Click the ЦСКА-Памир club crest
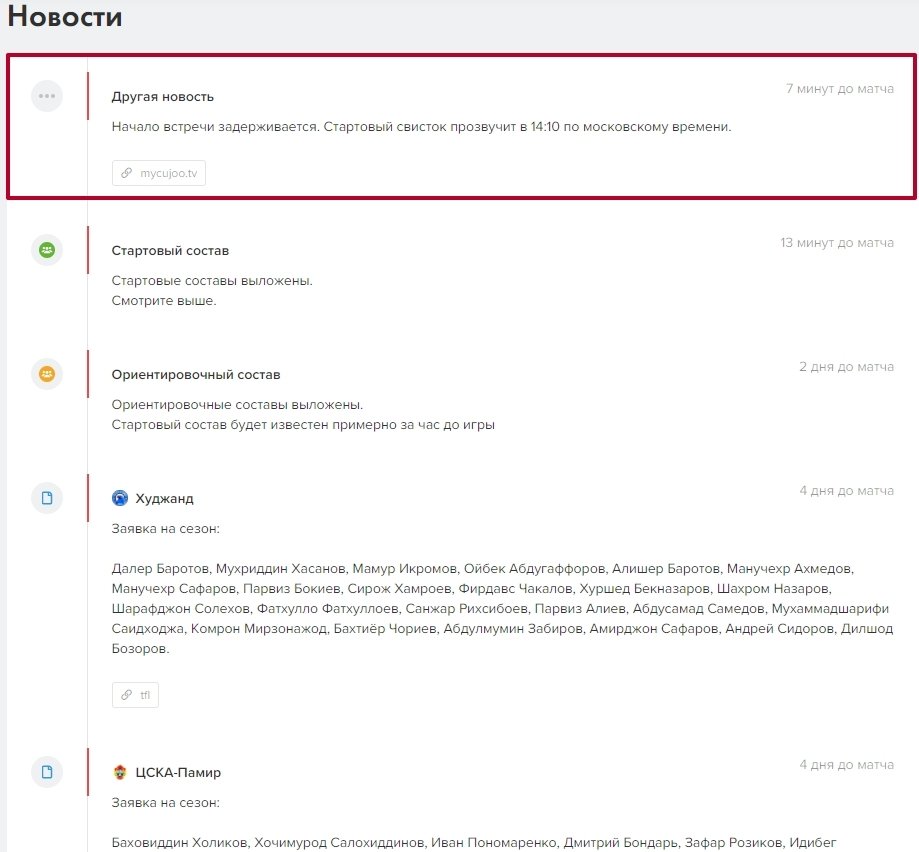This screenshot has width=919, height=852. [121, 772]
